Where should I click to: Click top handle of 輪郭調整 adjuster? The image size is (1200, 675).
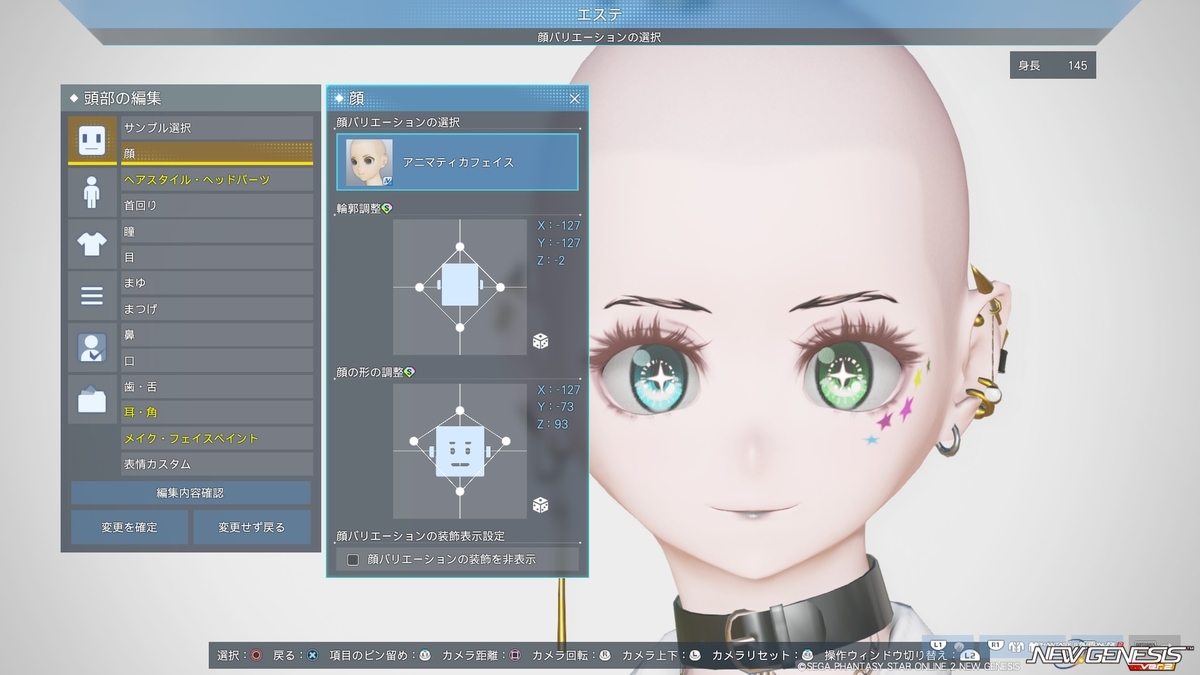[x=460, y=246]
